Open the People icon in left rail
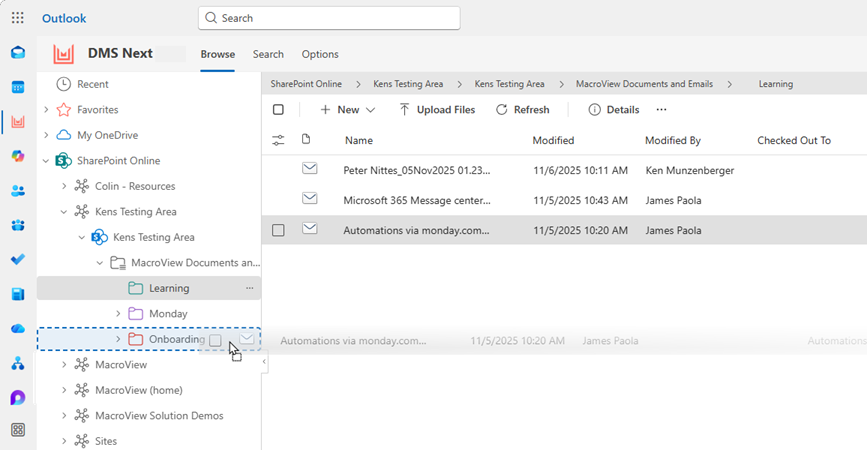Image resolution: width=867 pixels, height=450 pixels. tap(18, 190)
